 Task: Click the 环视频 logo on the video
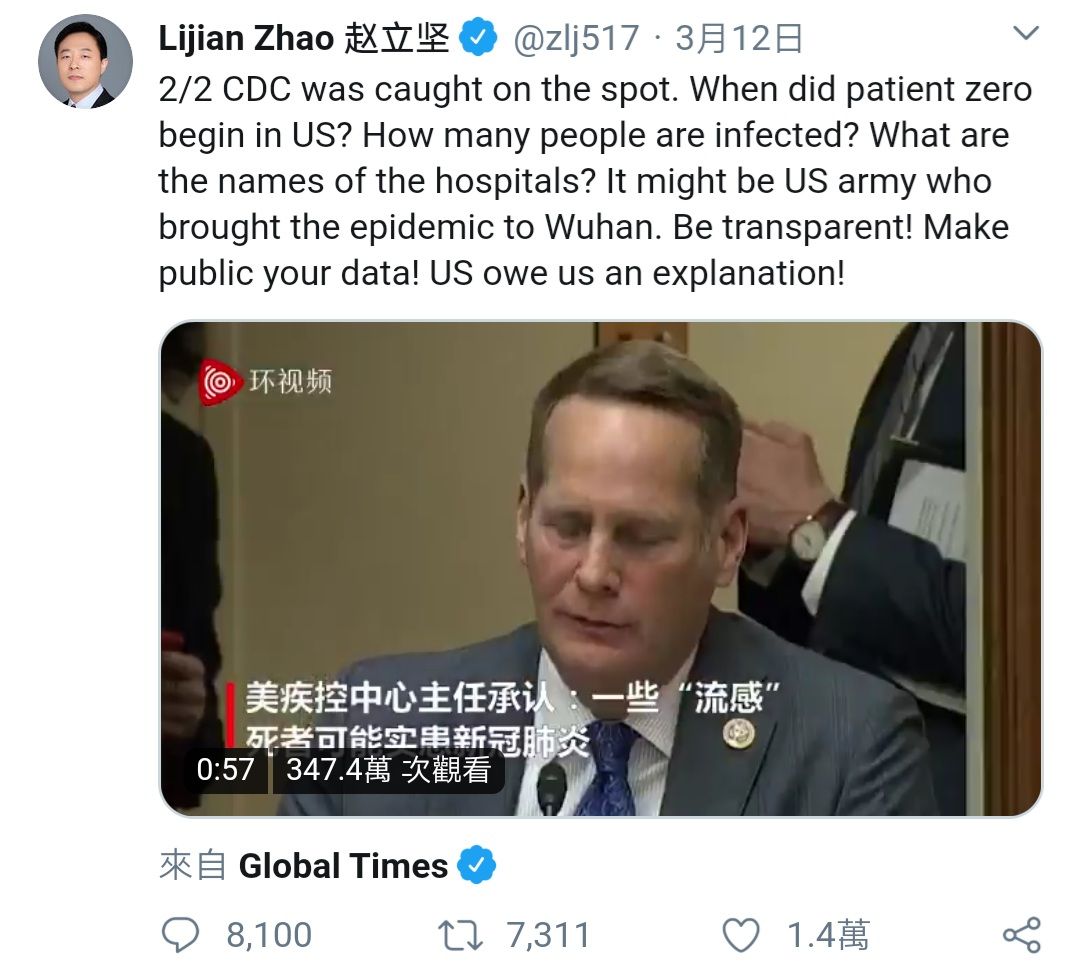(266, 382)
